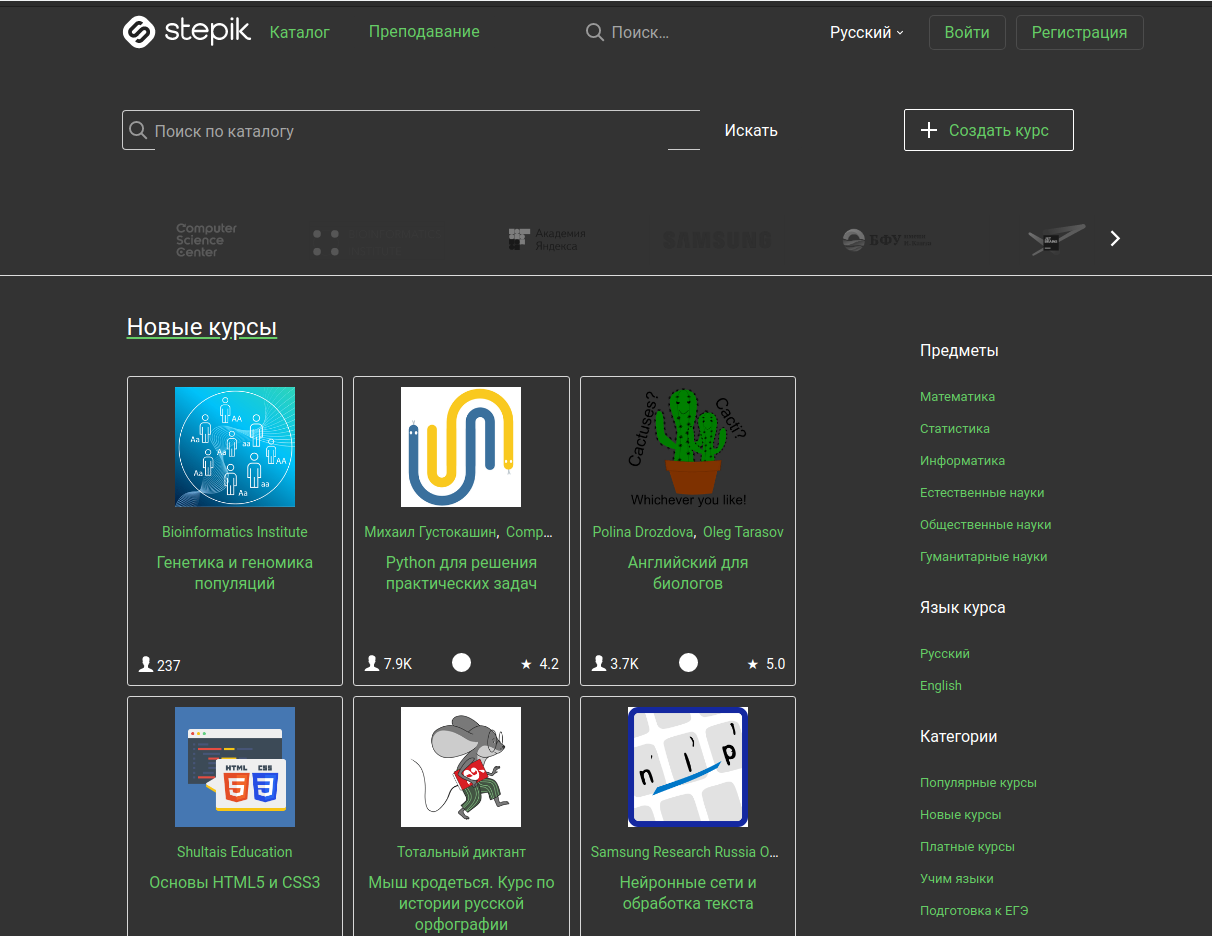Click the Stepik logo
This screenshot has width=1212, height=936.
(x=186, y=32)
